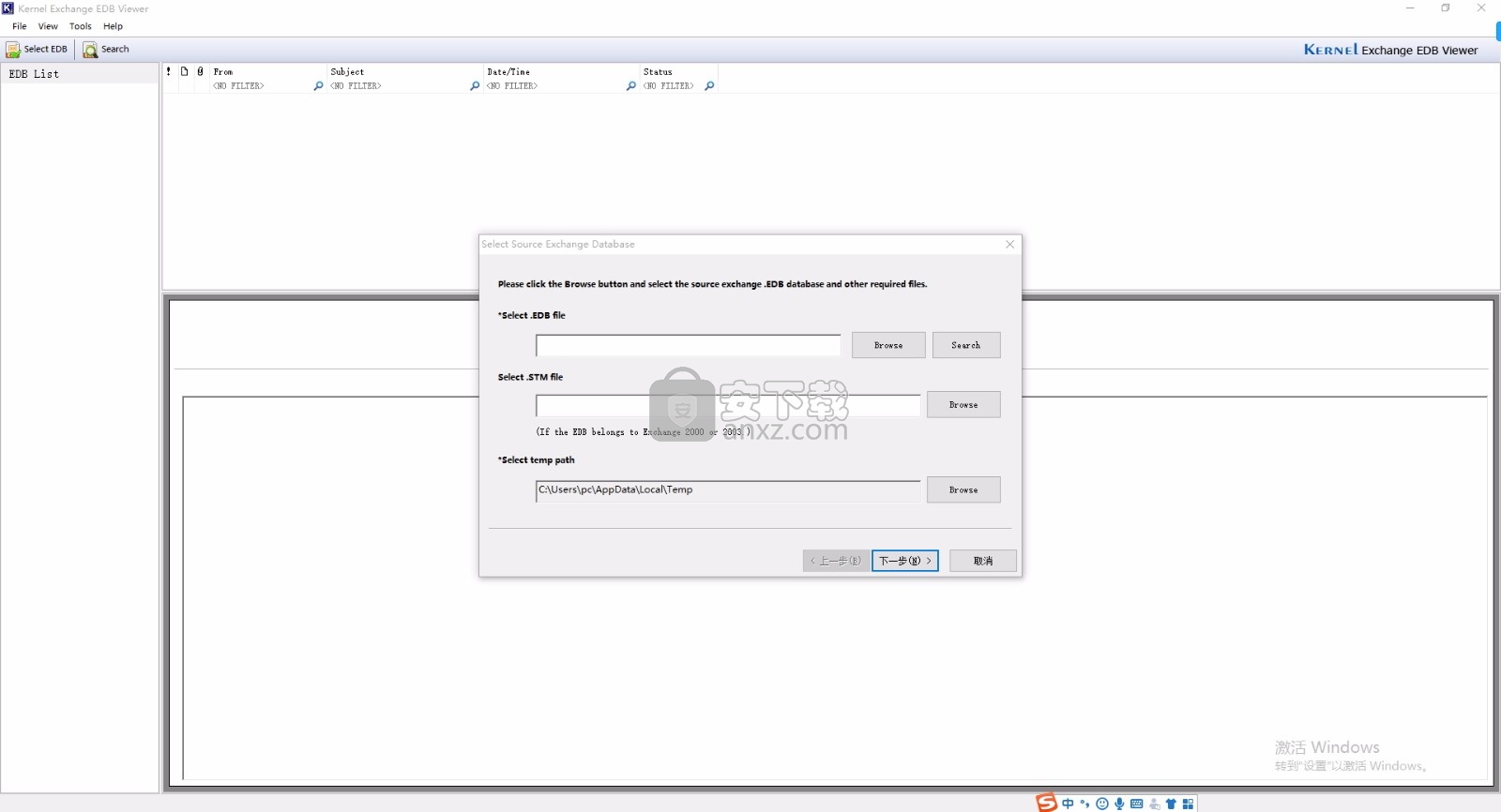
Task: Open the IME emoji smiley icon
Action: tap(1102, 804)
